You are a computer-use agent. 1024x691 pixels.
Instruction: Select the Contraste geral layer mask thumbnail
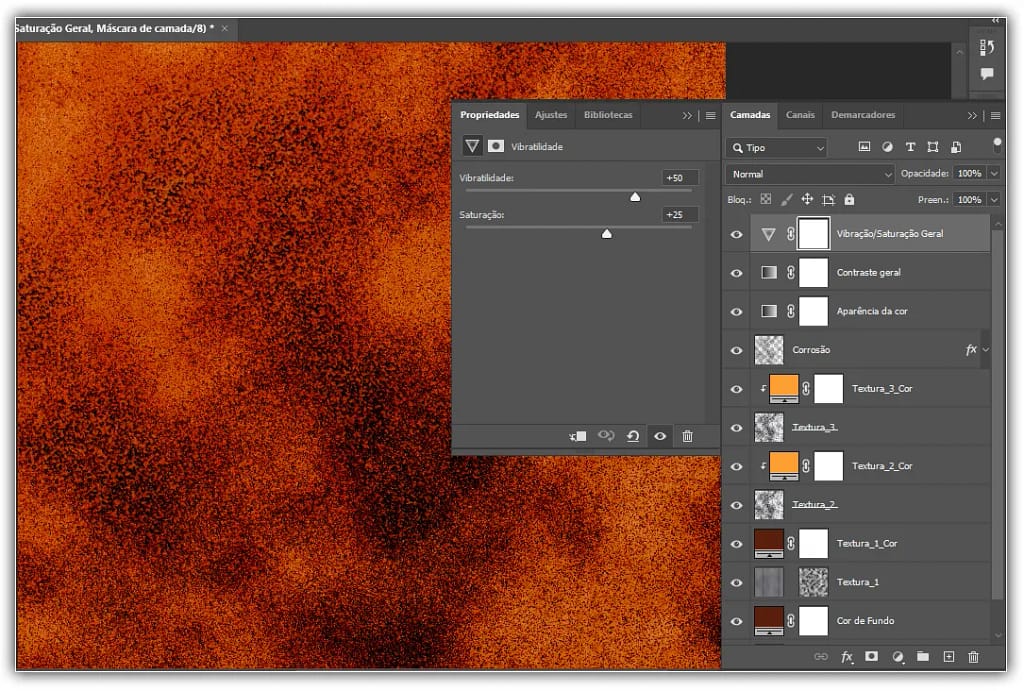point(813,272)
